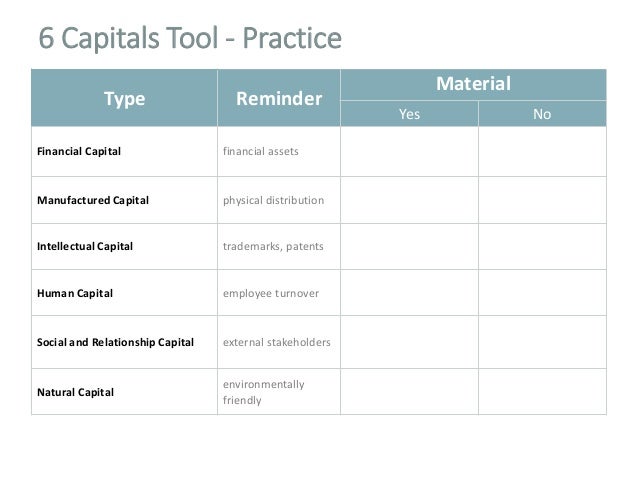Click the "physical distribution" reminder cell
The image size is (638, 479).
coord(273,200)
